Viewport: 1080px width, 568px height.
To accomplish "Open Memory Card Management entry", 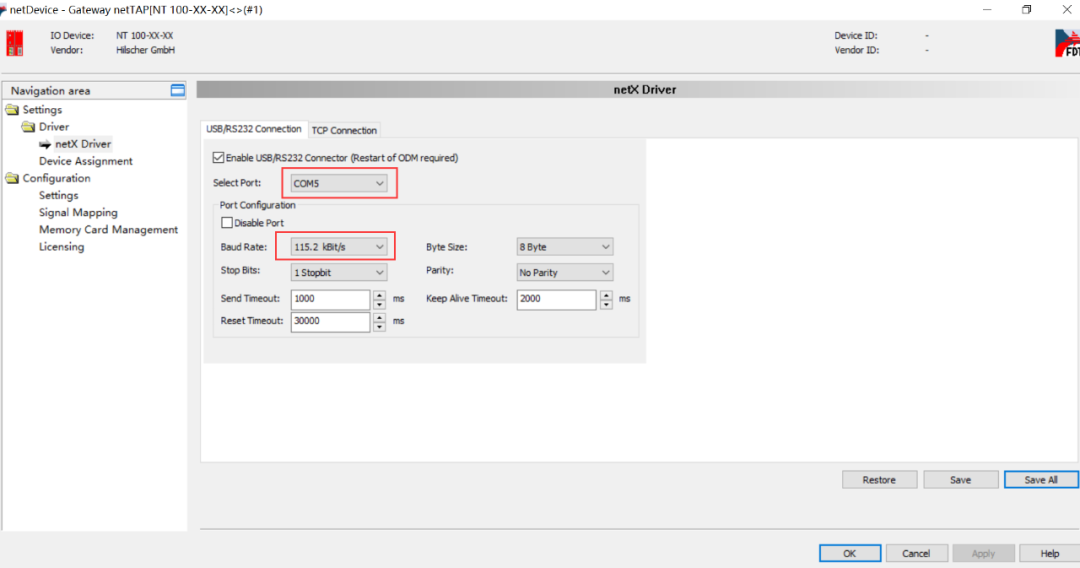I will tap(108, 230).
